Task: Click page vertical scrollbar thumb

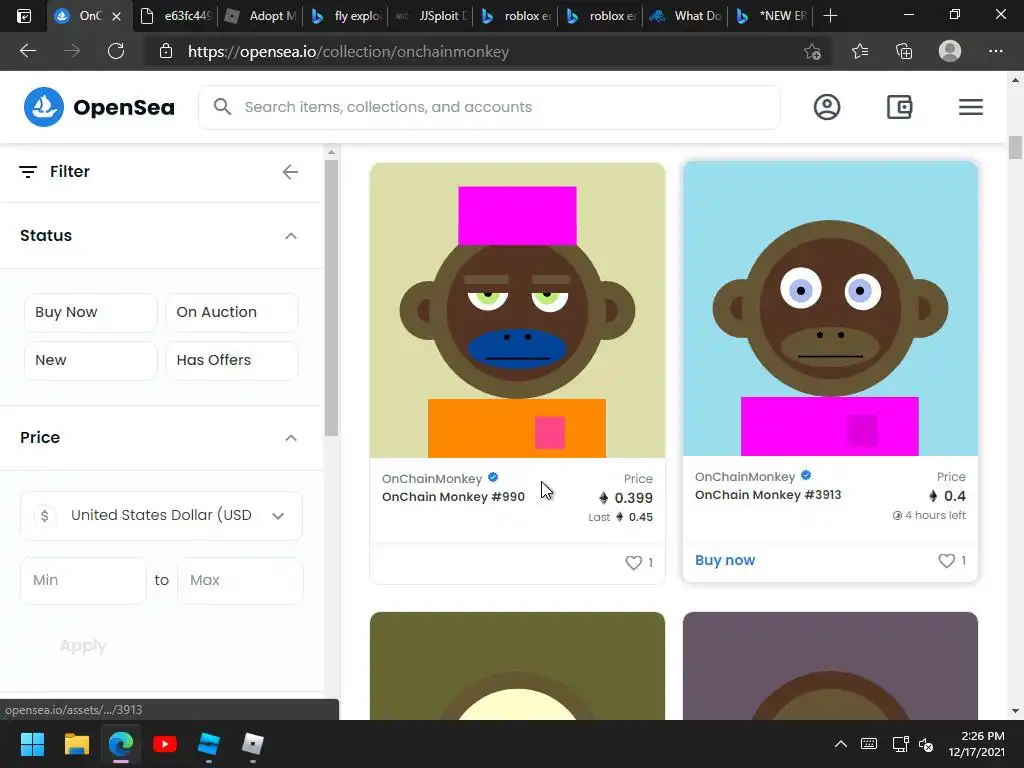Action: click(1015, 148)
